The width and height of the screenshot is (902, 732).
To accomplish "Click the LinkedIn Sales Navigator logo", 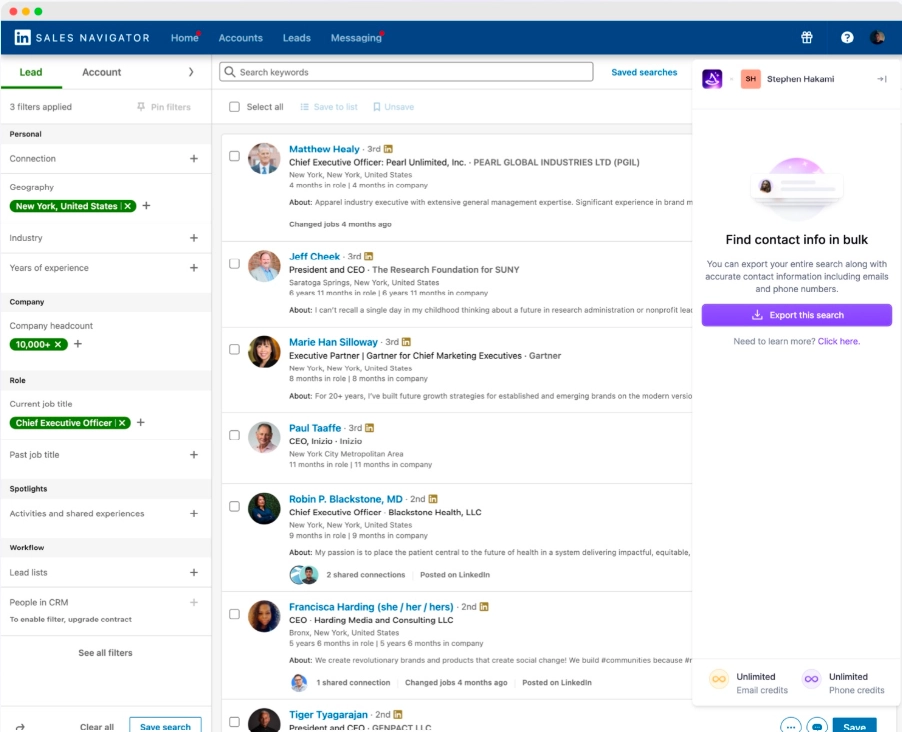I will (82, 37).
